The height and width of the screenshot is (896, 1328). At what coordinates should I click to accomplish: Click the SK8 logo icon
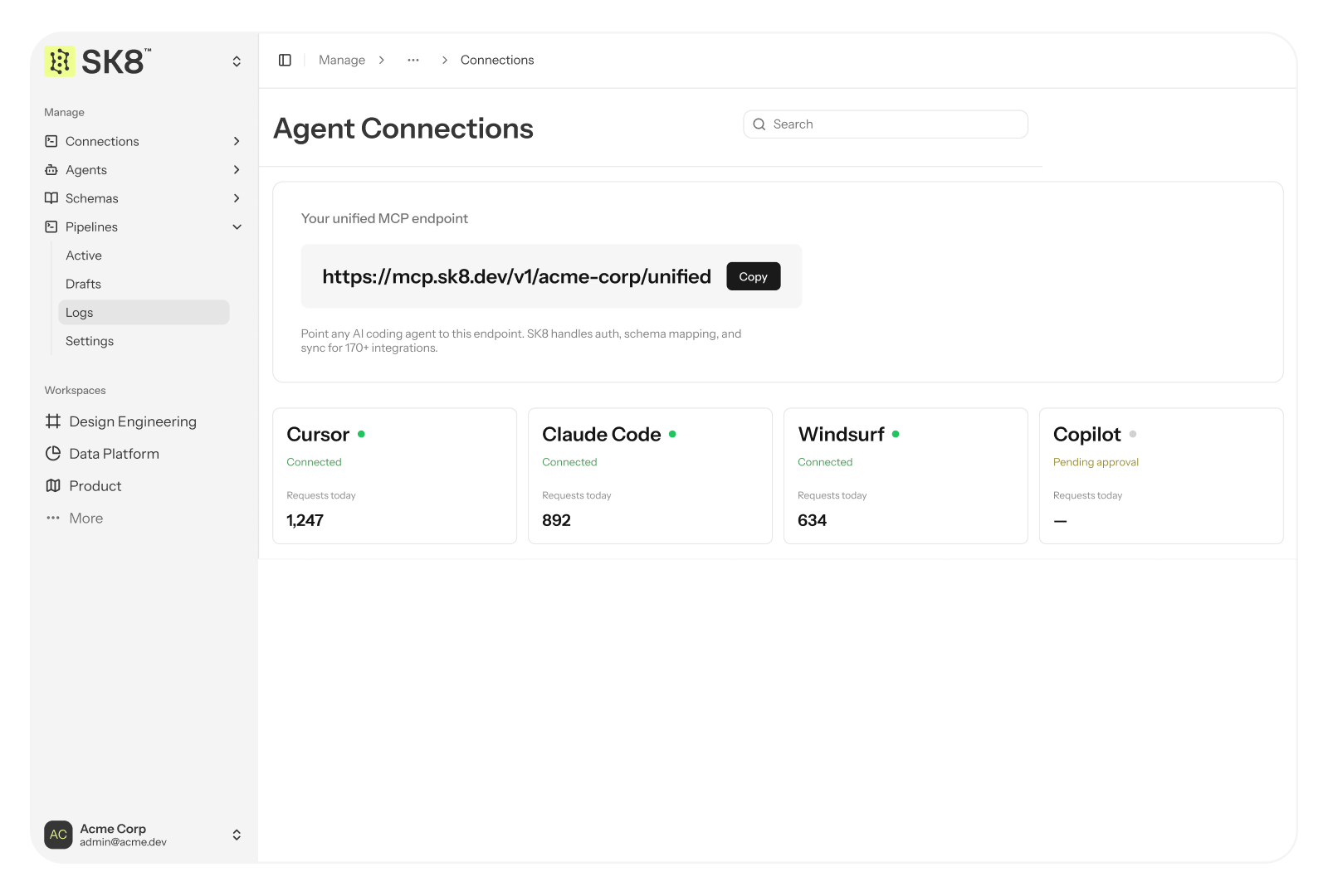point(58,61)
